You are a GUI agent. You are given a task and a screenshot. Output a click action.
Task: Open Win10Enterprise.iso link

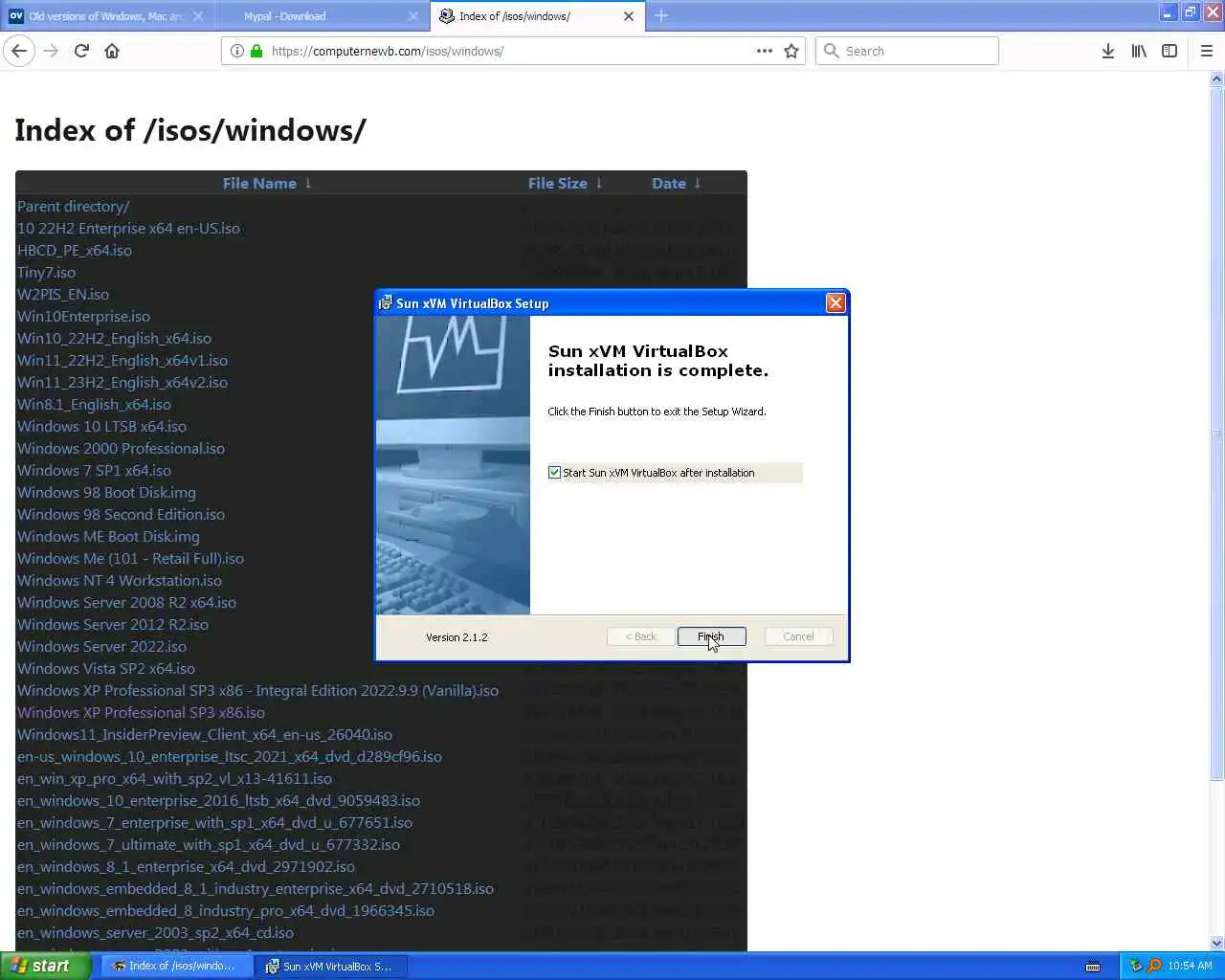[x=83, y=316]
